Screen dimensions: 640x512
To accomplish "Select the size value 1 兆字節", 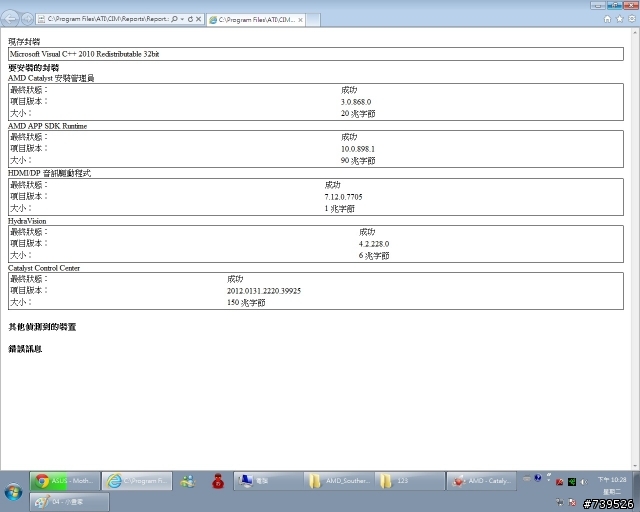I will [x=340, y=209].
